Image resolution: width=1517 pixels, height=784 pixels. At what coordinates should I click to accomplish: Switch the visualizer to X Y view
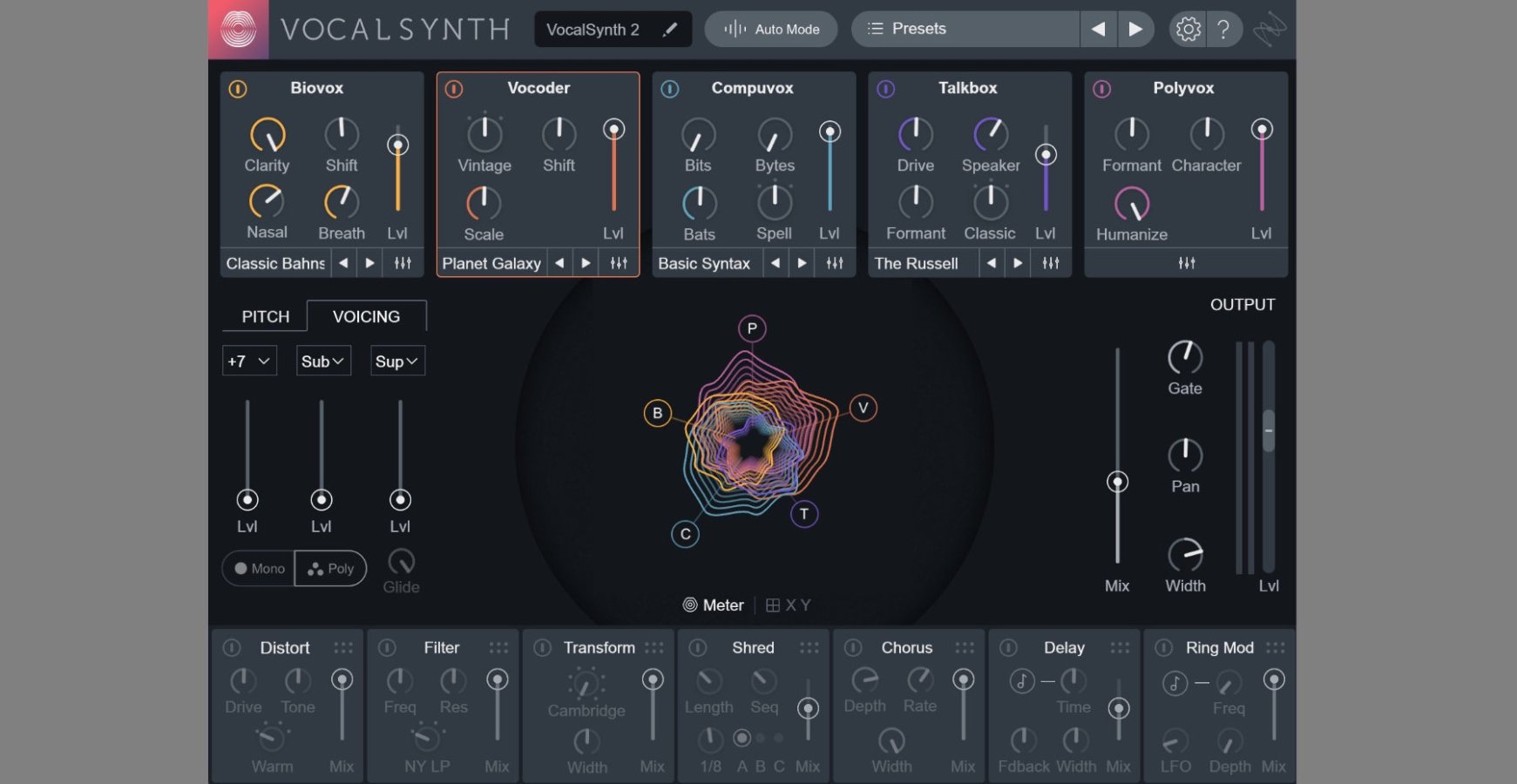coord(789,605)
